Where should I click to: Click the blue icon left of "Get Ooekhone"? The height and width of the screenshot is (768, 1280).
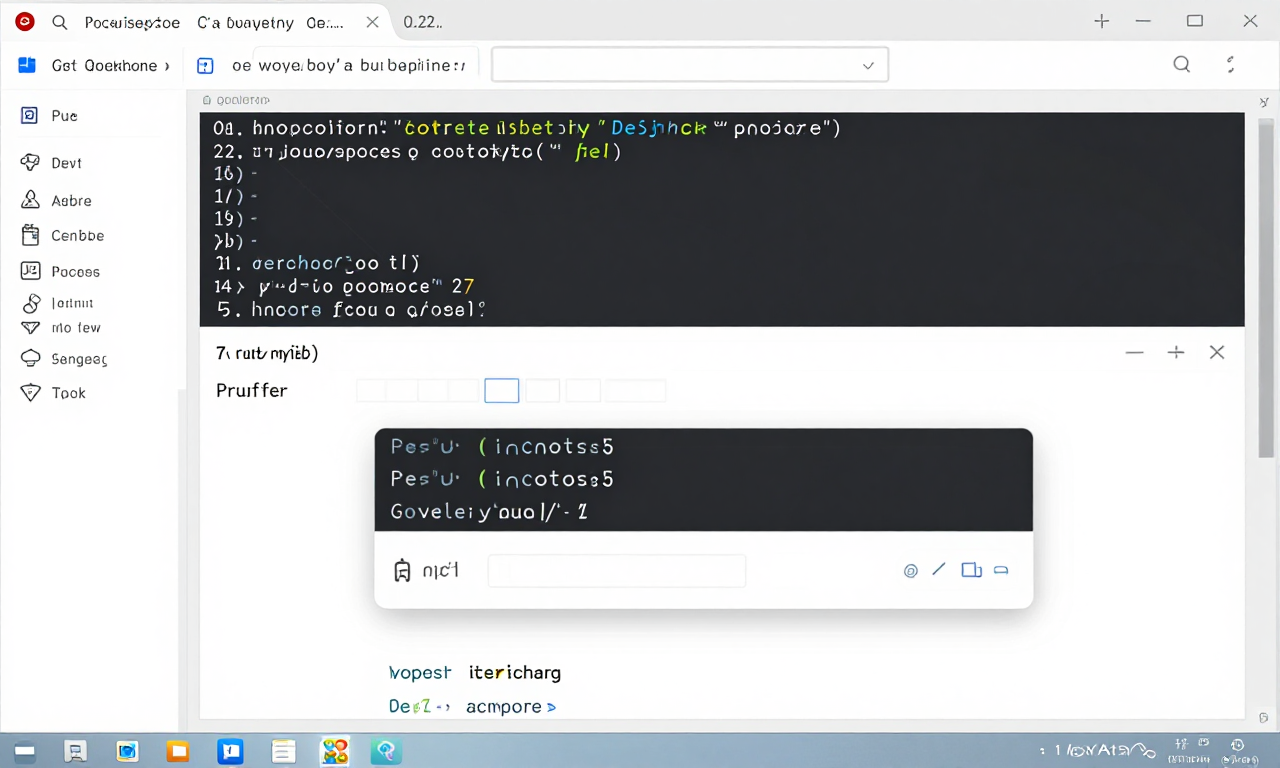27,65
